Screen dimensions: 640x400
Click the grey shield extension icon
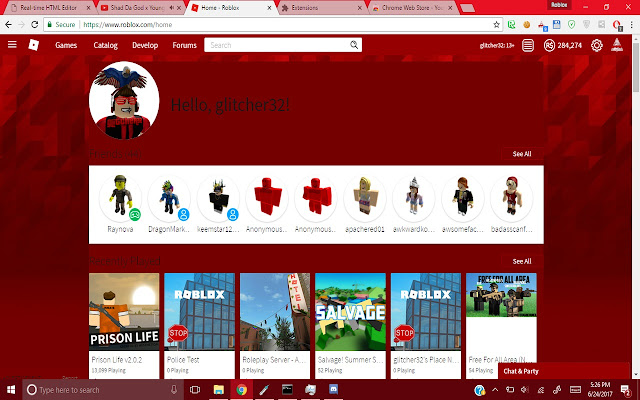pos(587,24)
